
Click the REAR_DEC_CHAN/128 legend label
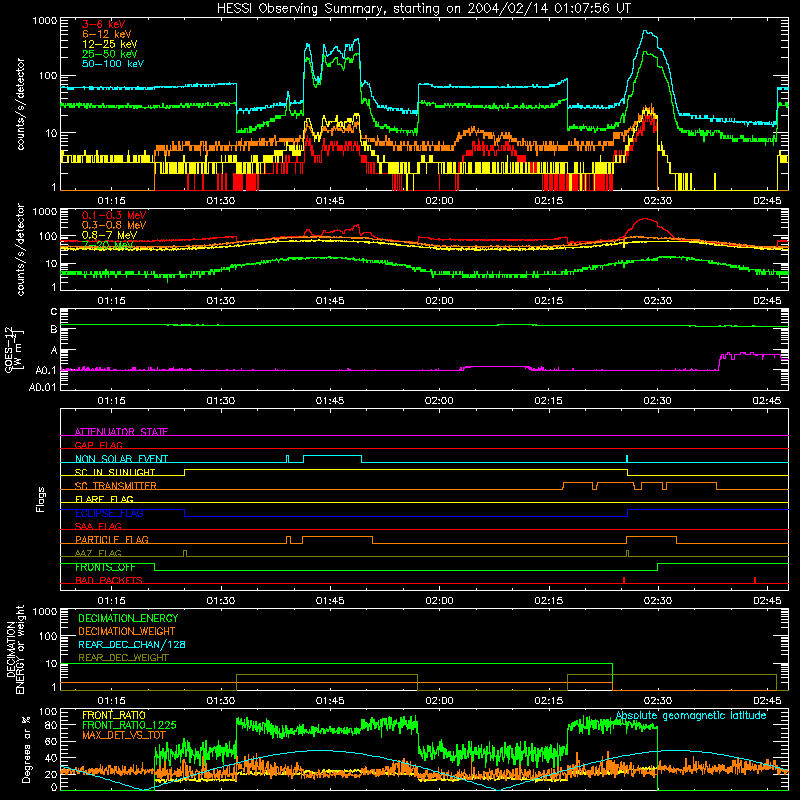pos(132,644)
